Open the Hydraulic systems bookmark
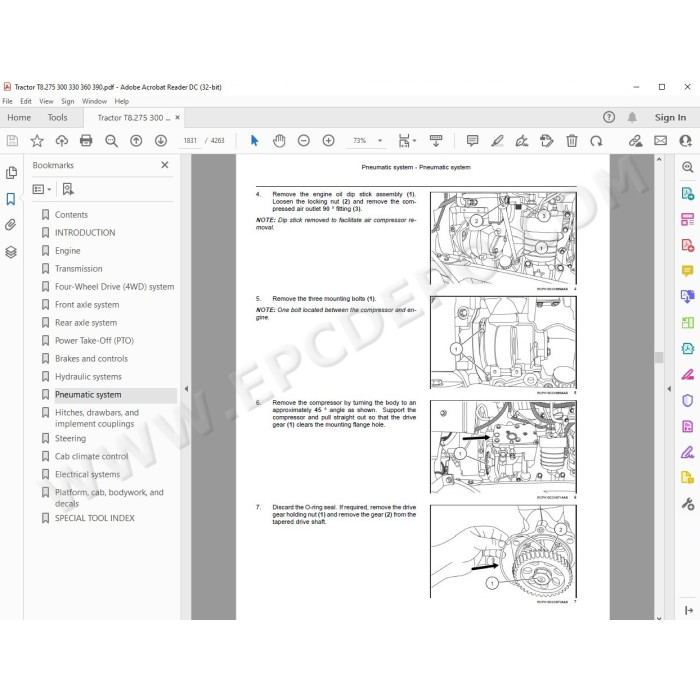The image size is (700, 700). coord(88,376)
